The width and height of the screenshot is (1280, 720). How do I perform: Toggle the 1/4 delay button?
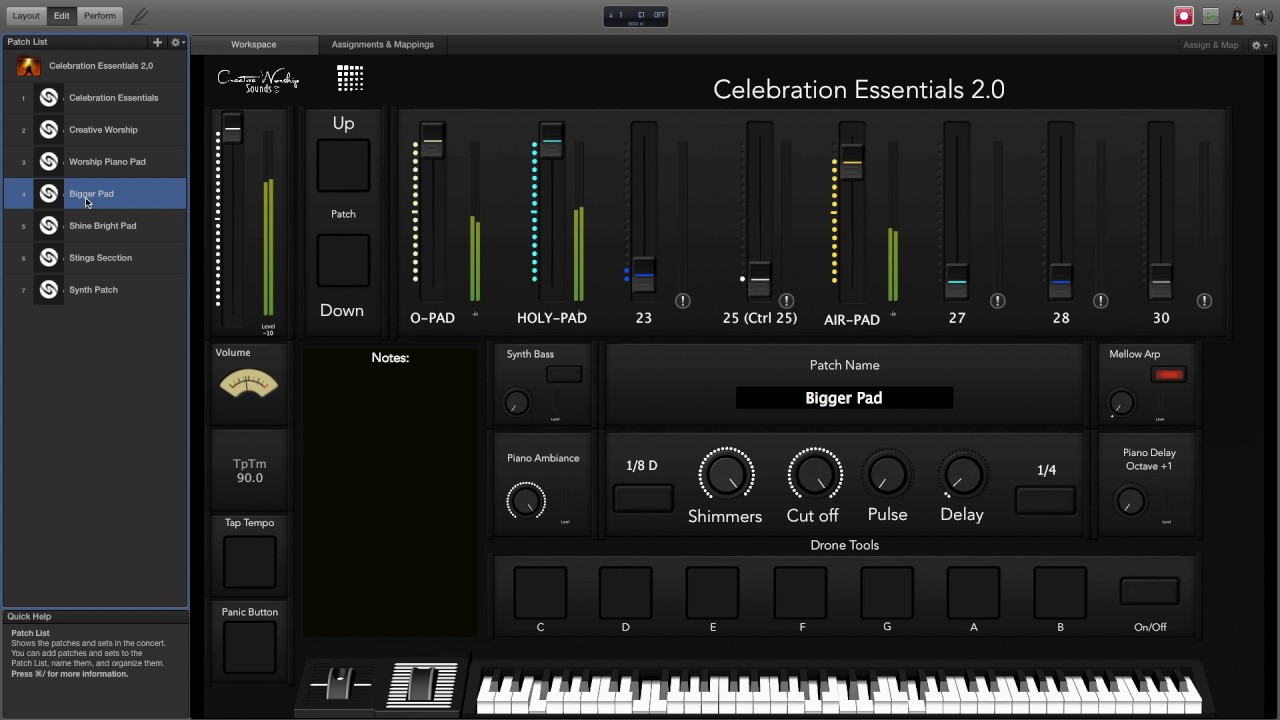(x=1046, y=500)
